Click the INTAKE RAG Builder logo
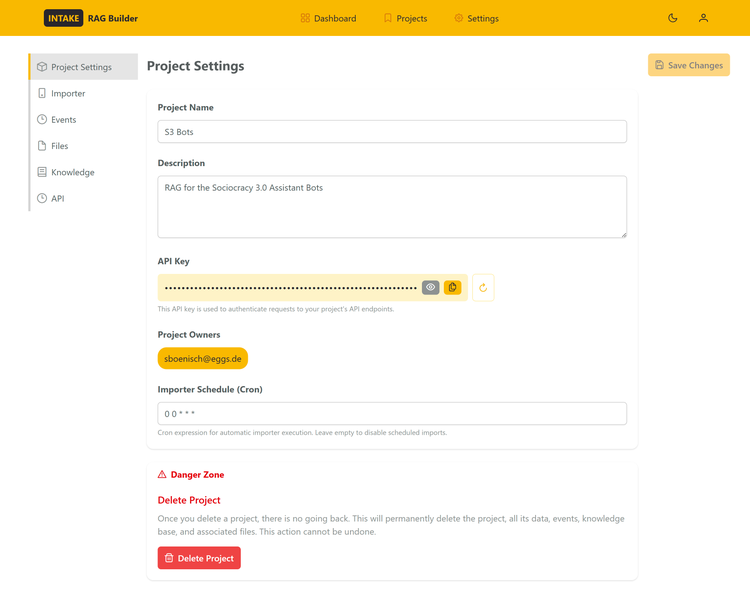The image size is (750, 589). click(91, 18)
